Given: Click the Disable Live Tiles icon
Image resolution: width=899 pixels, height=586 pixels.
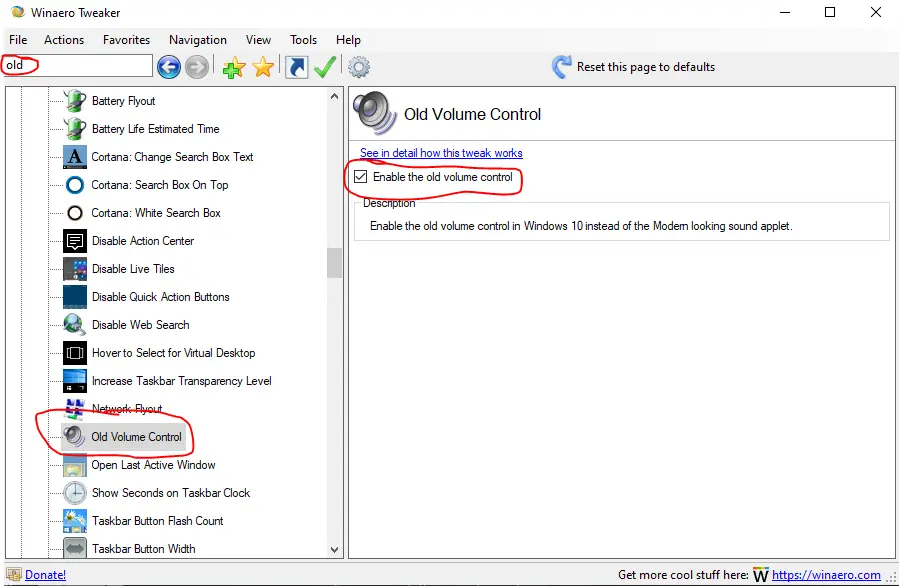Looking at the screenshot, I should click(75, 269).
